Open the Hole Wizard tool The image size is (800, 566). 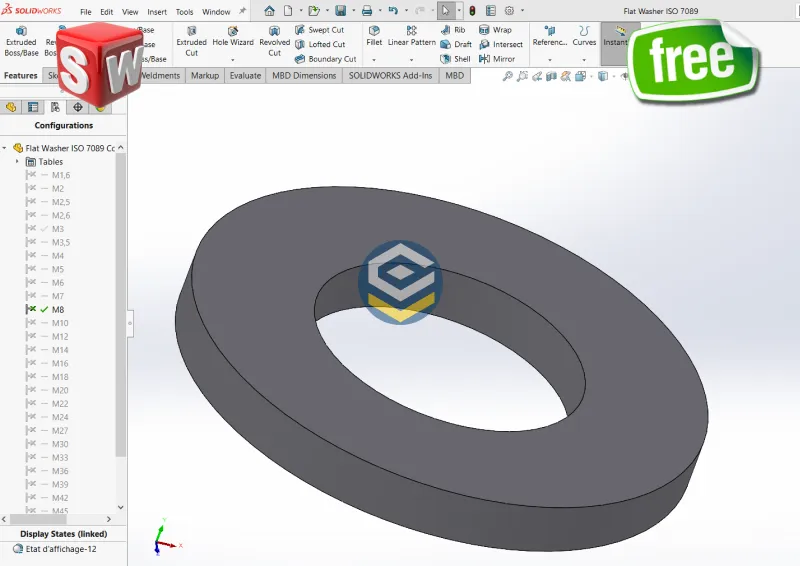point(233,41)
